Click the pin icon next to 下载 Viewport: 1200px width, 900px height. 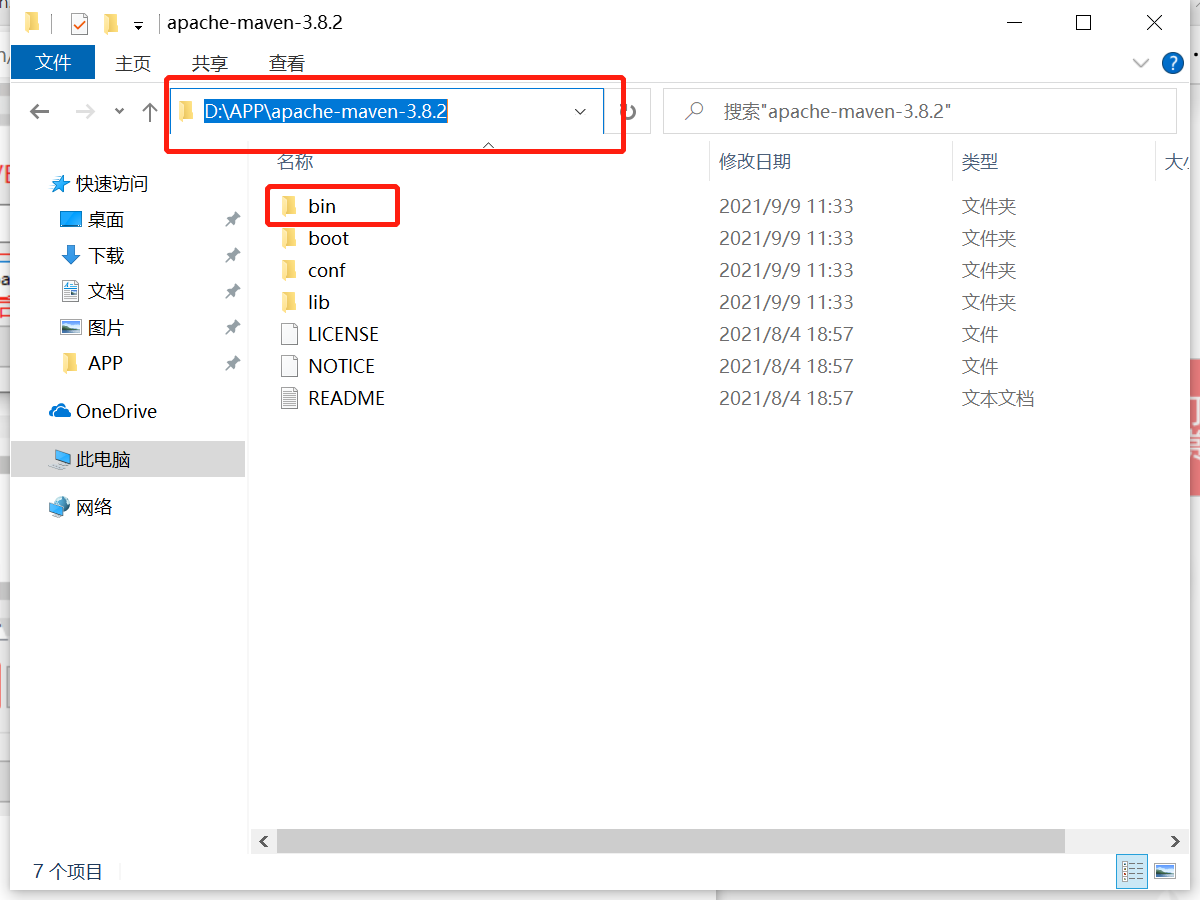pos(232,256)
